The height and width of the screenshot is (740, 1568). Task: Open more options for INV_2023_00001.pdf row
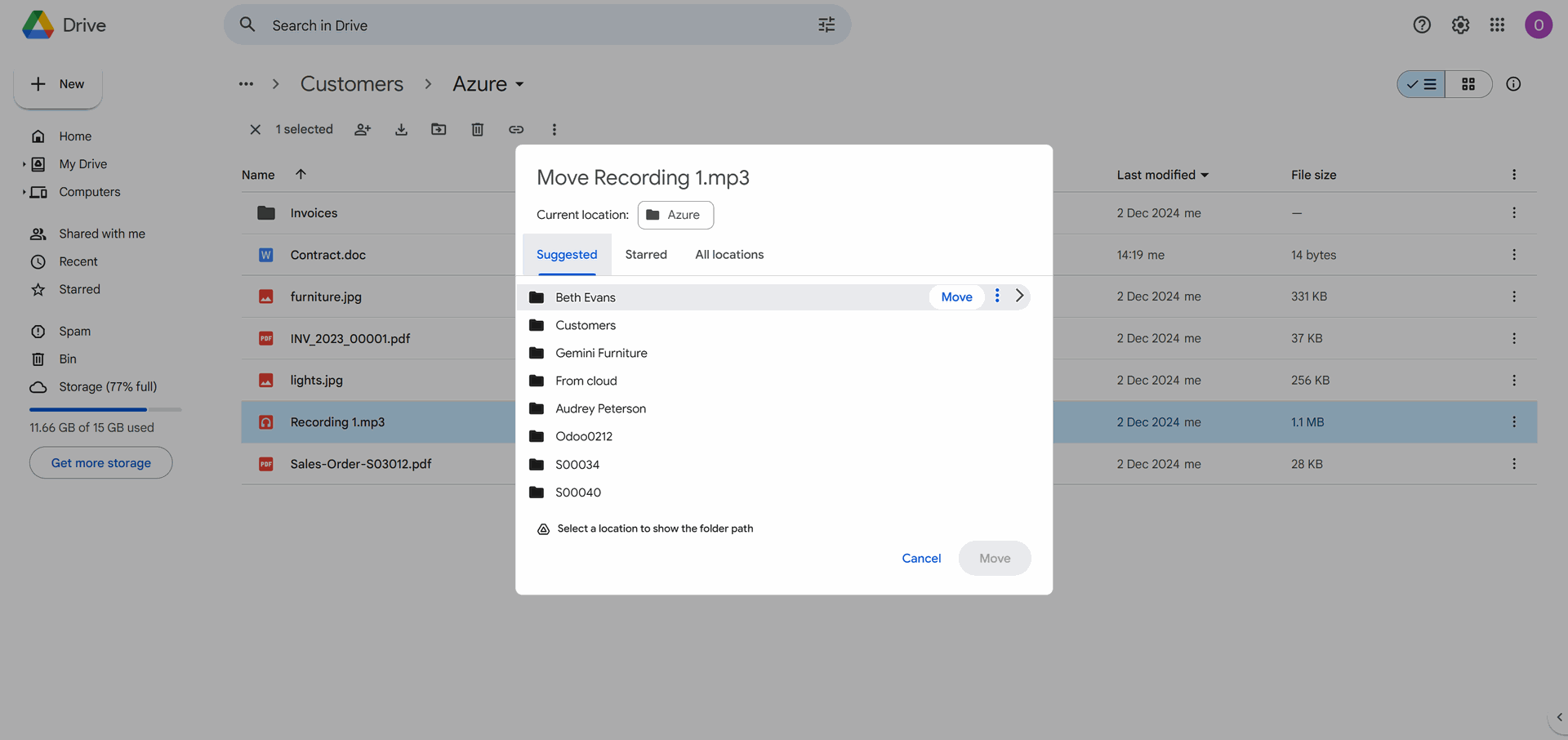click(x=1514, y=338)
